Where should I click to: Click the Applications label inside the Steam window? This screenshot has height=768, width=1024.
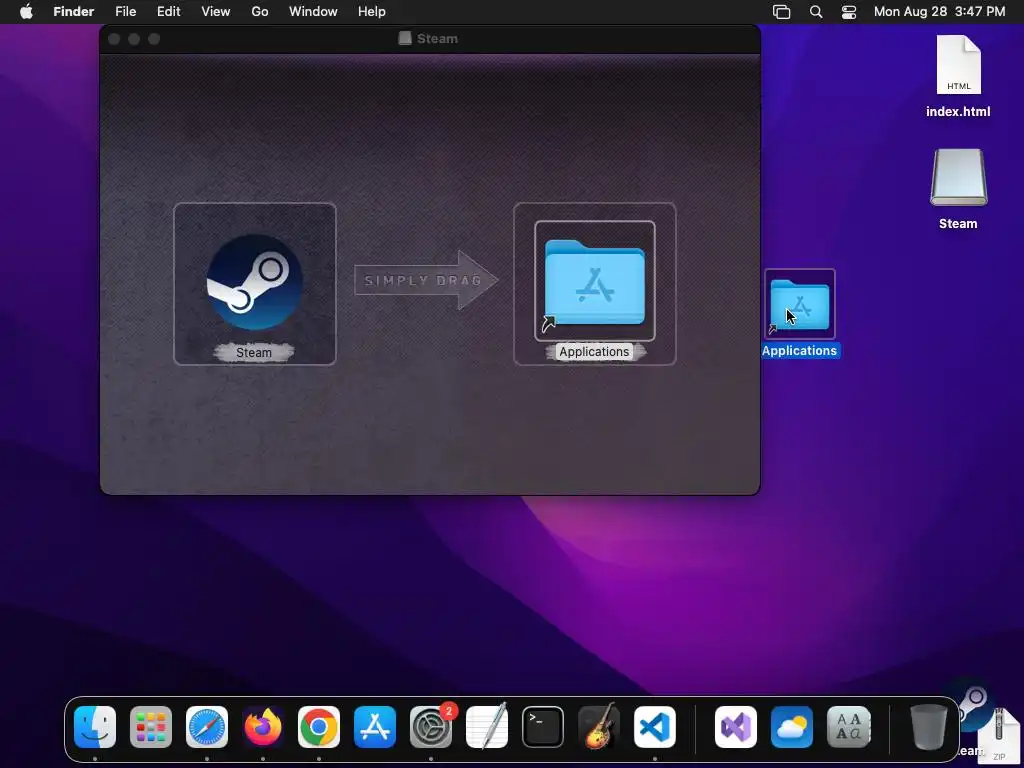tap(594, 352)
